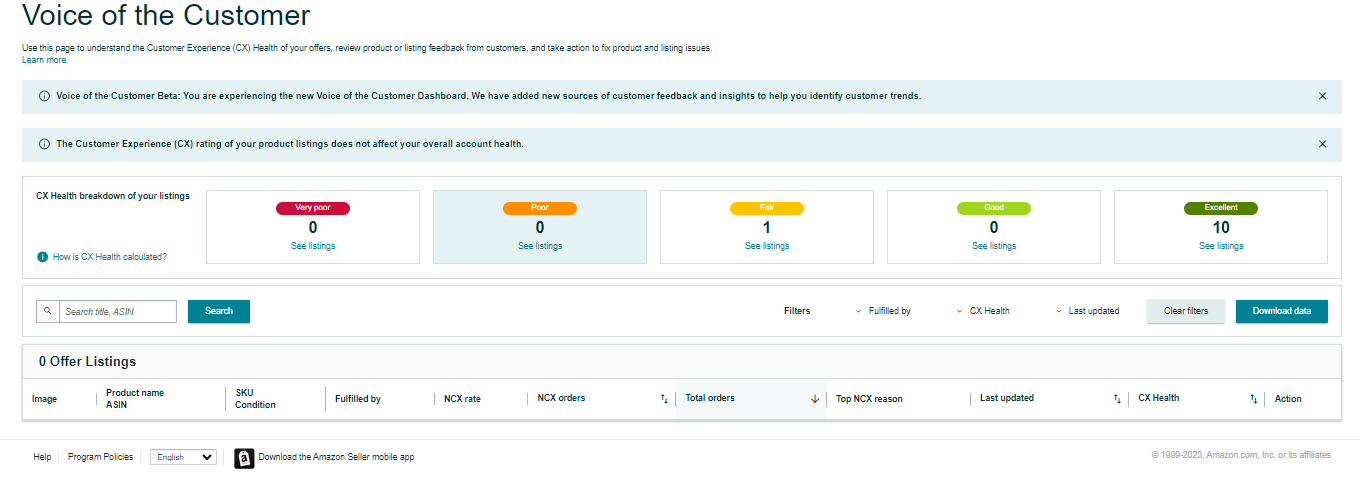Viewport: 1360px width, 479px height.
Task: Dismiss the Voice of the Customer Beta banner
Action: (1322, 96)
